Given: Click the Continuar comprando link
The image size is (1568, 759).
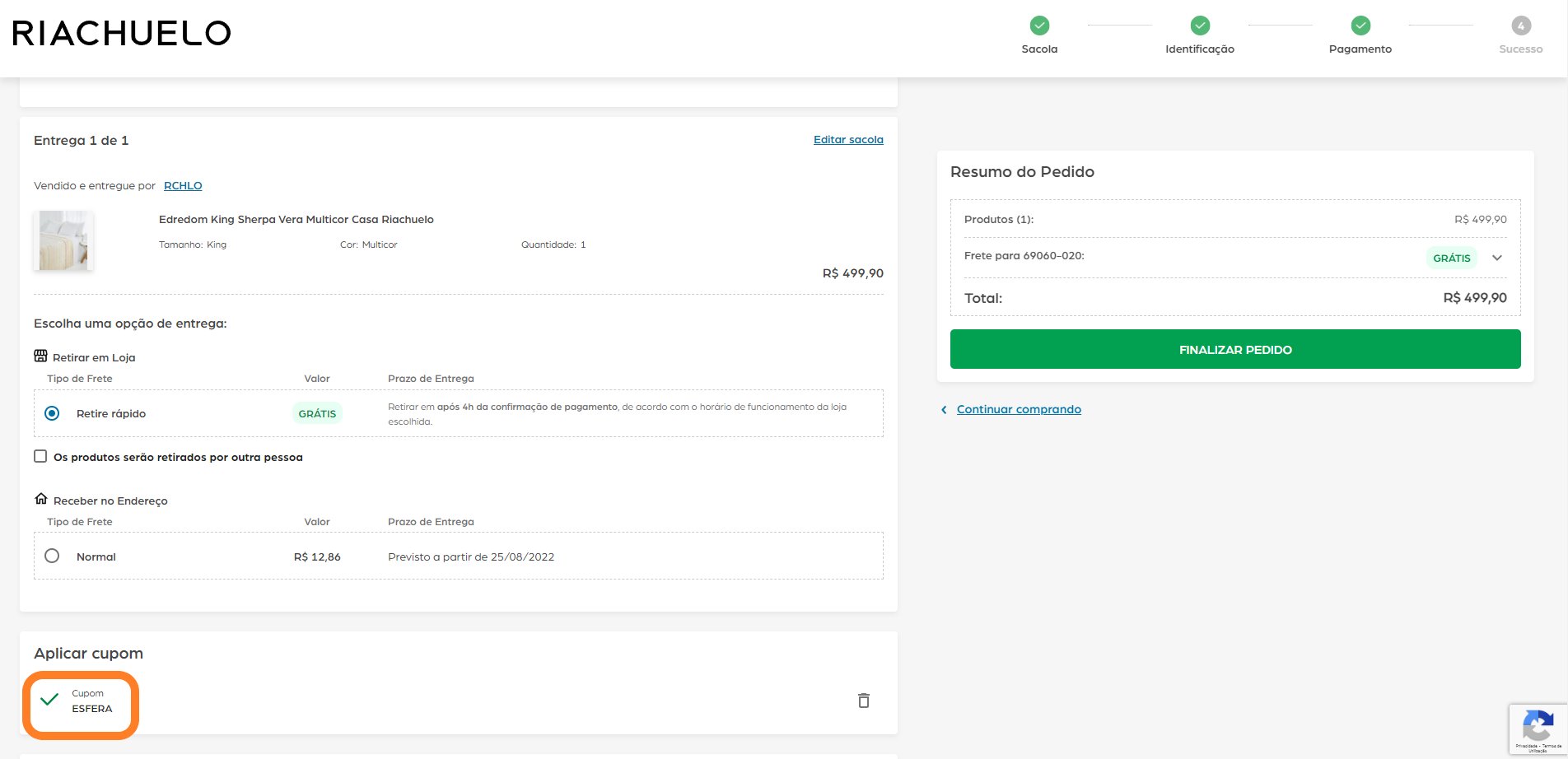Looking at the screenshot, I should pyautogui.click(x=1019, y=410).
